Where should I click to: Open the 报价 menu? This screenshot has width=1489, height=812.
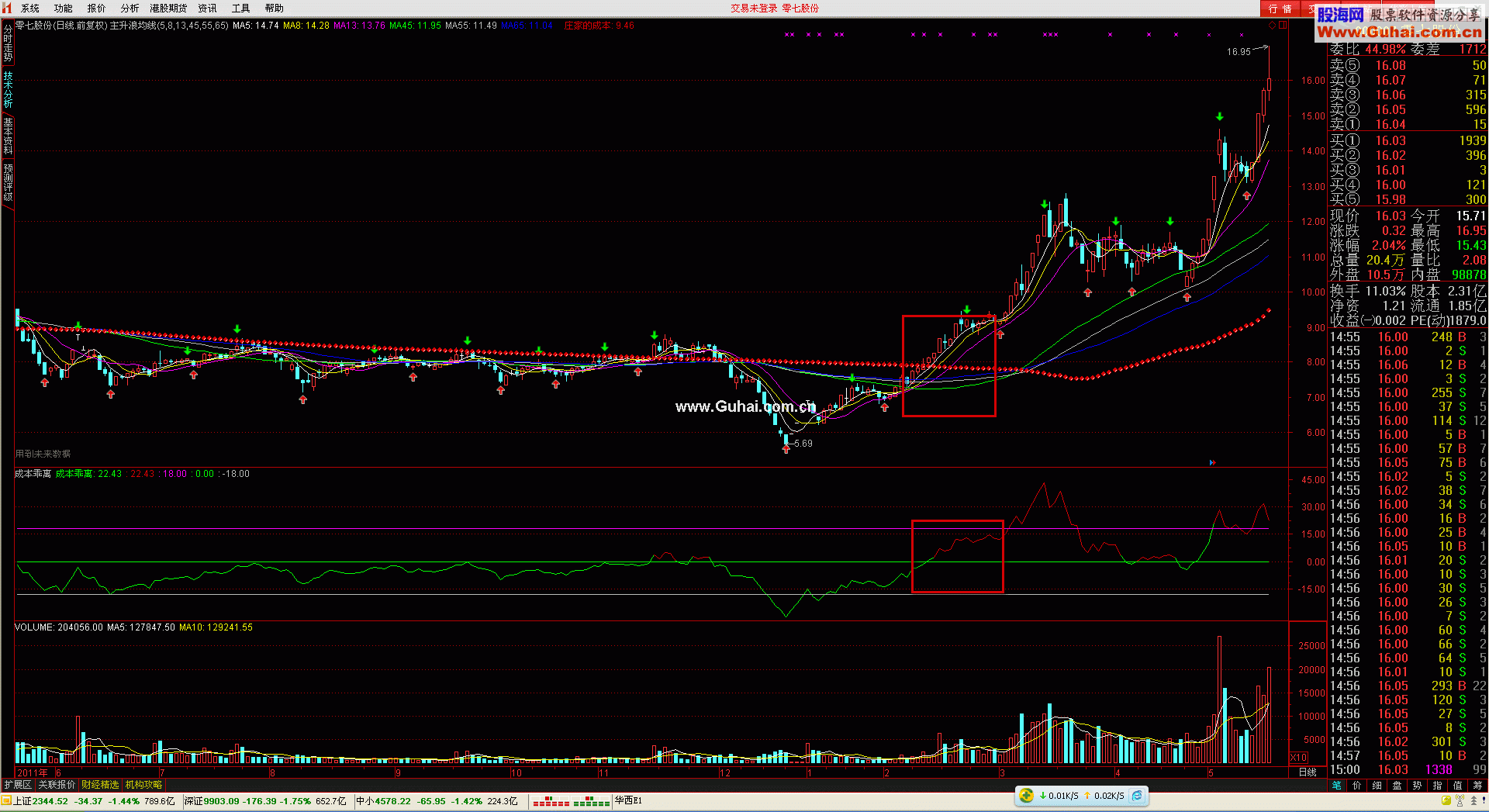(97, 8)
